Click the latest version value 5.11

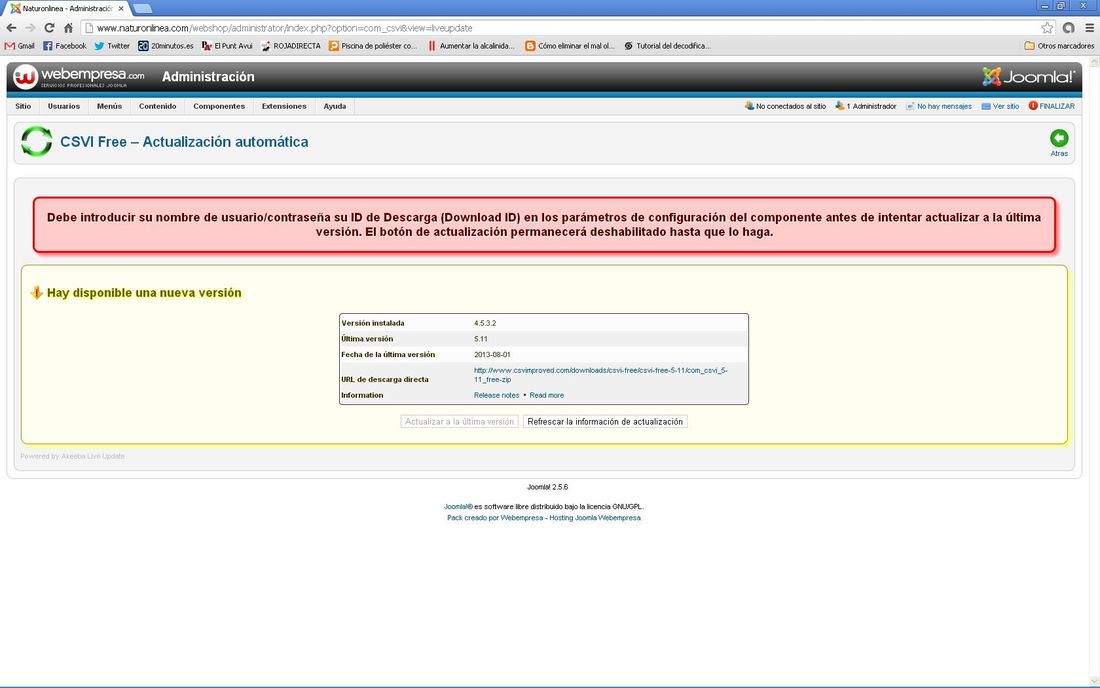click(481, 339)
